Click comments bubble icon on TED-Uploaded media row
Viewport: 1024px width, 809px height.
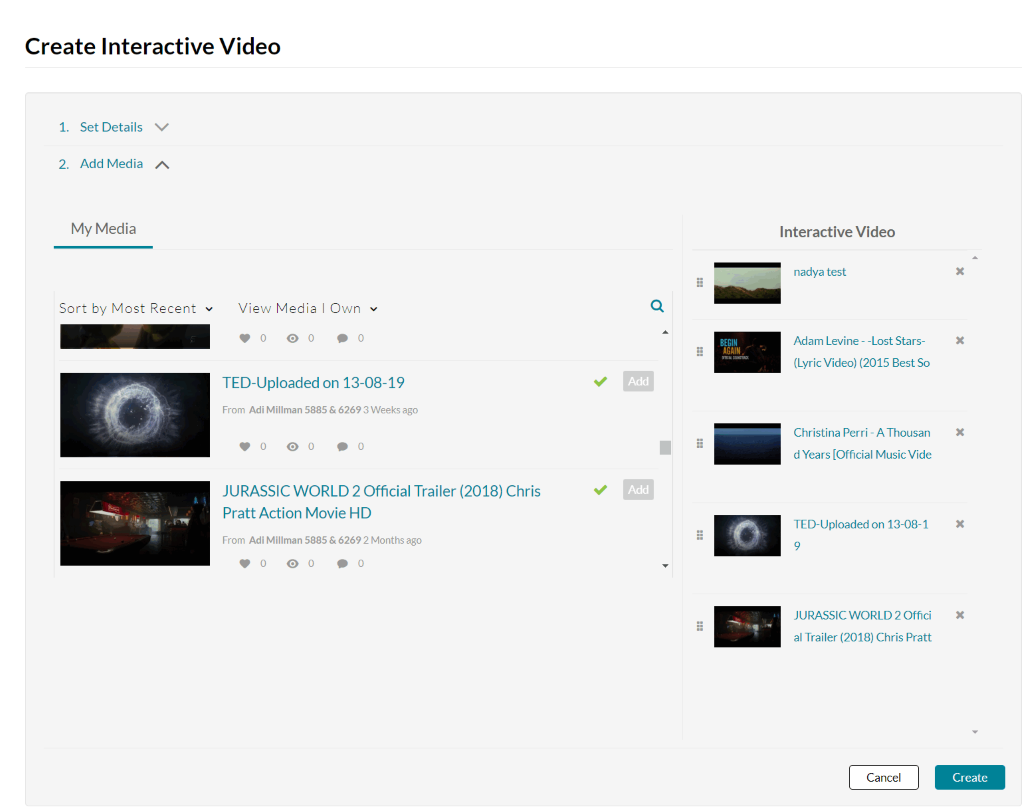(342, 447)
